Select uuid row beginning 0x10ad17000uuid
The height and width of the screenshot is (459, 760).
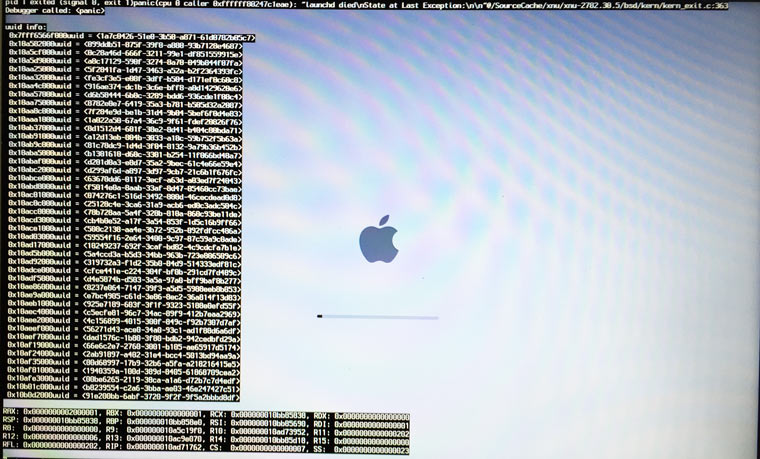124,247
